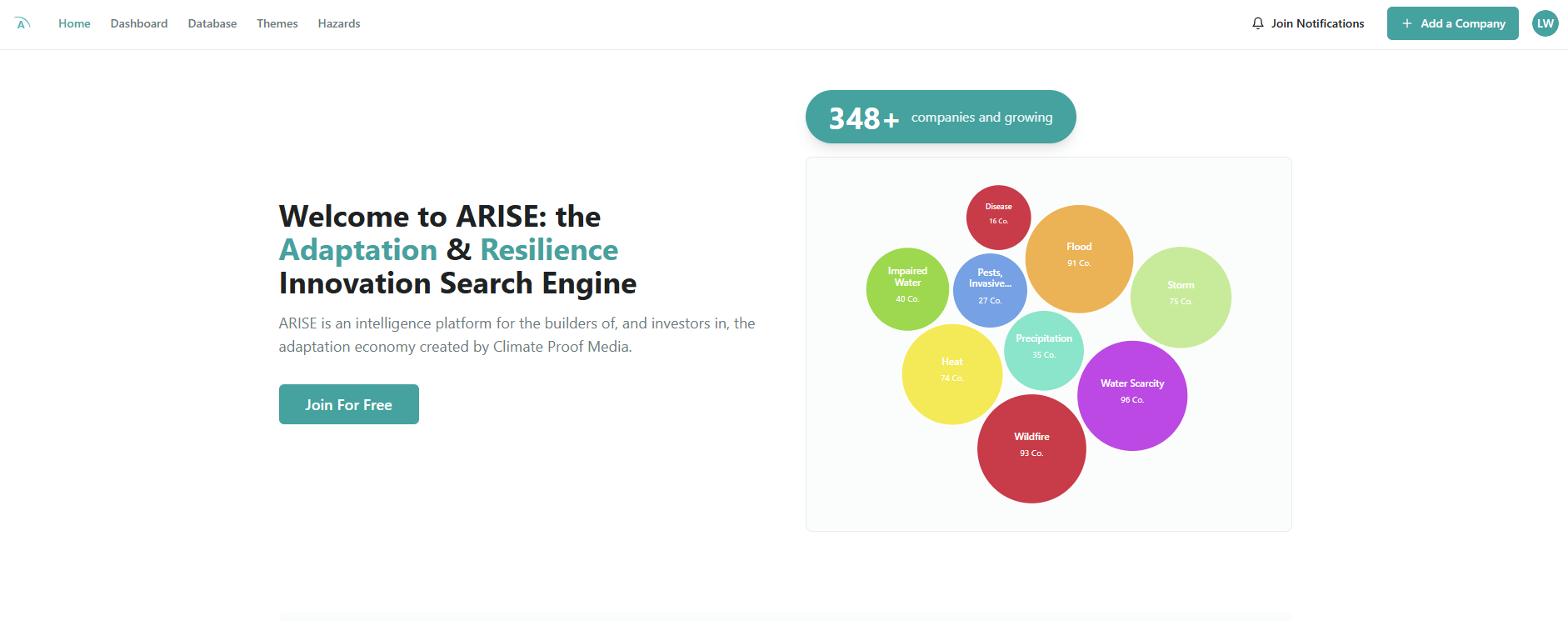Click the notification bell icon
Viewport: 1568px width, 621px height.
tap(1258, 23)
